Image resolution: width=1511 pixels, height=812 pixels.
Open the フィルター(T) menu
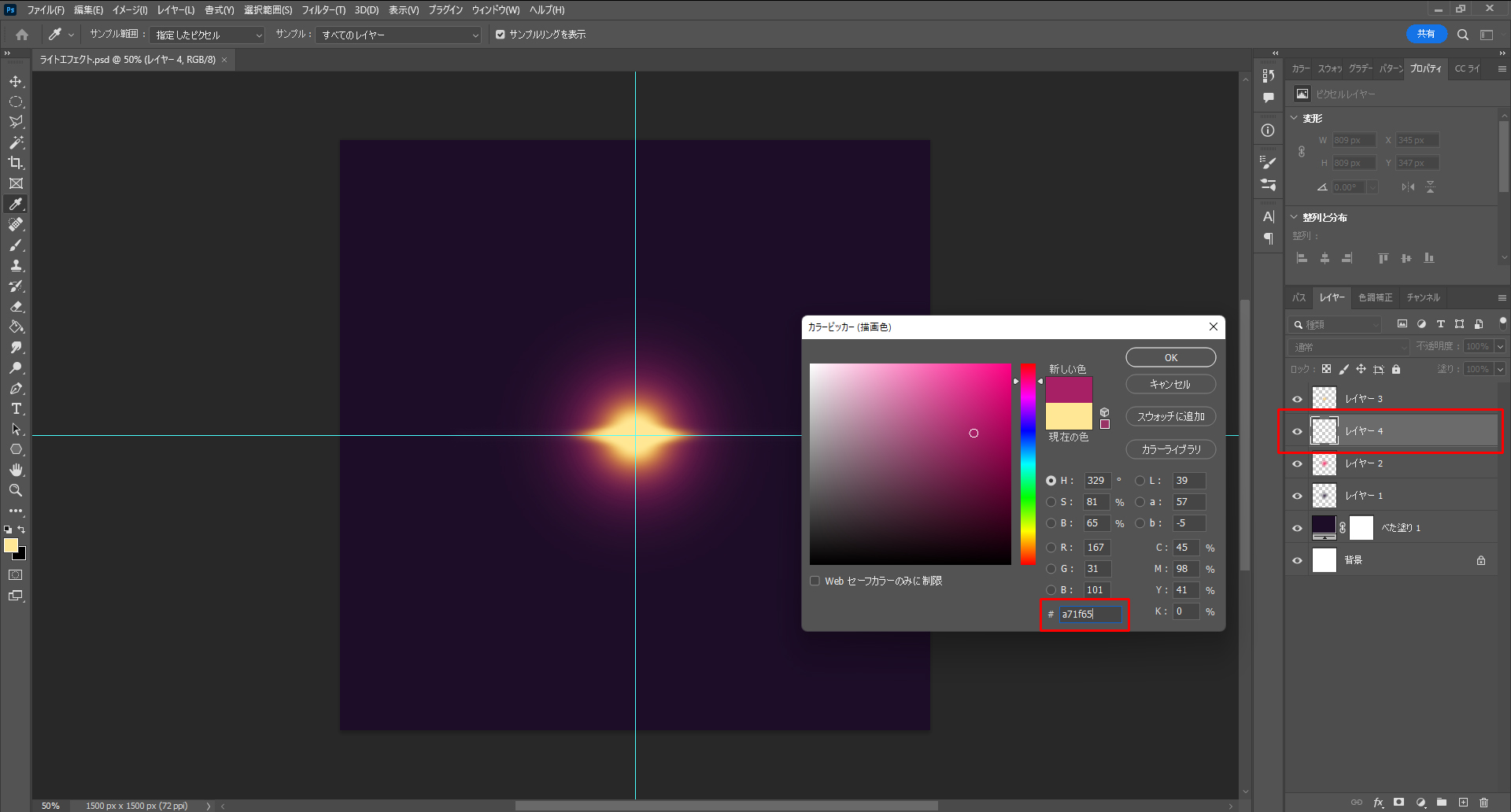(323, 10)
